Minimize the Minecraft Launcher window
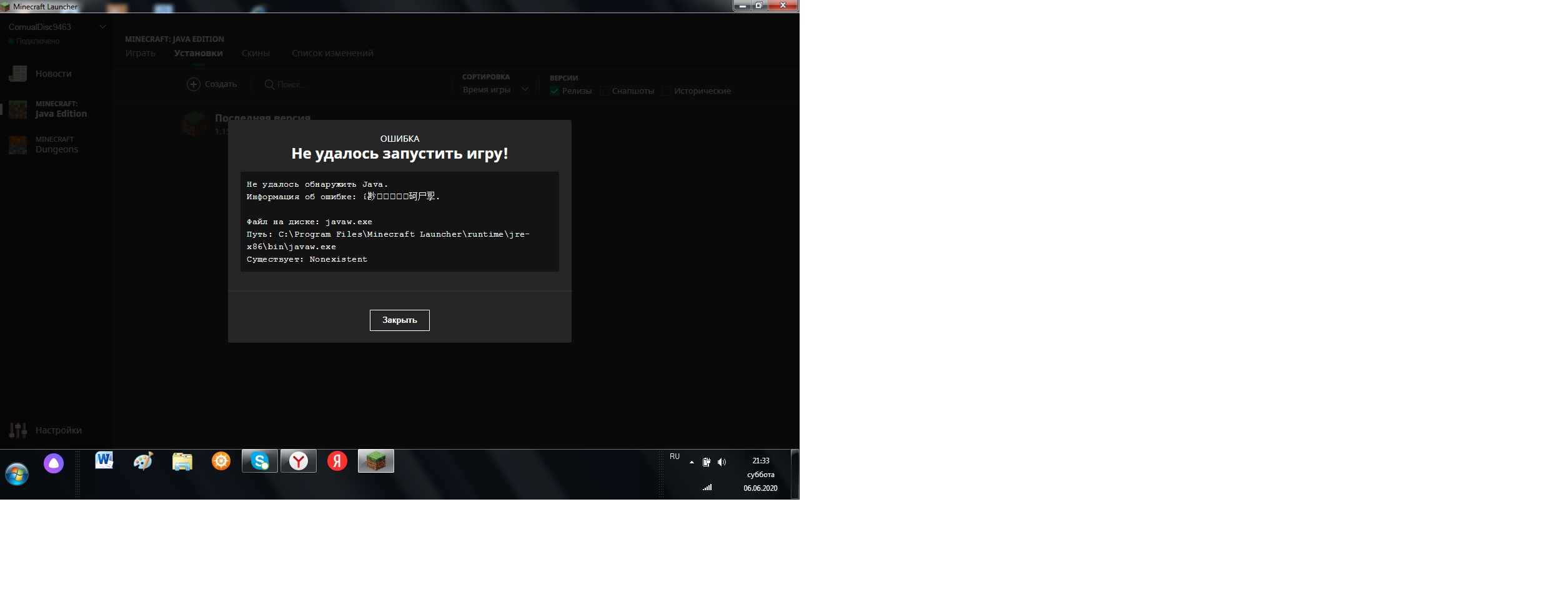1568x597 pixels. pos(742,6)
